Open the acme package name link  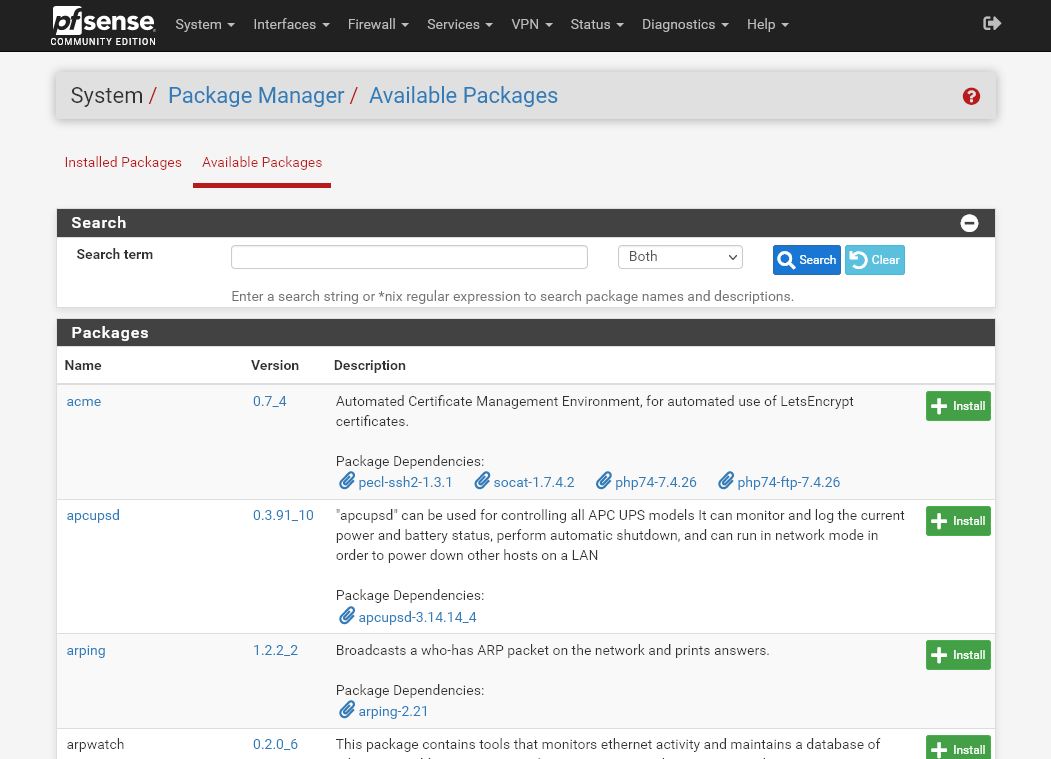(84, 401)
